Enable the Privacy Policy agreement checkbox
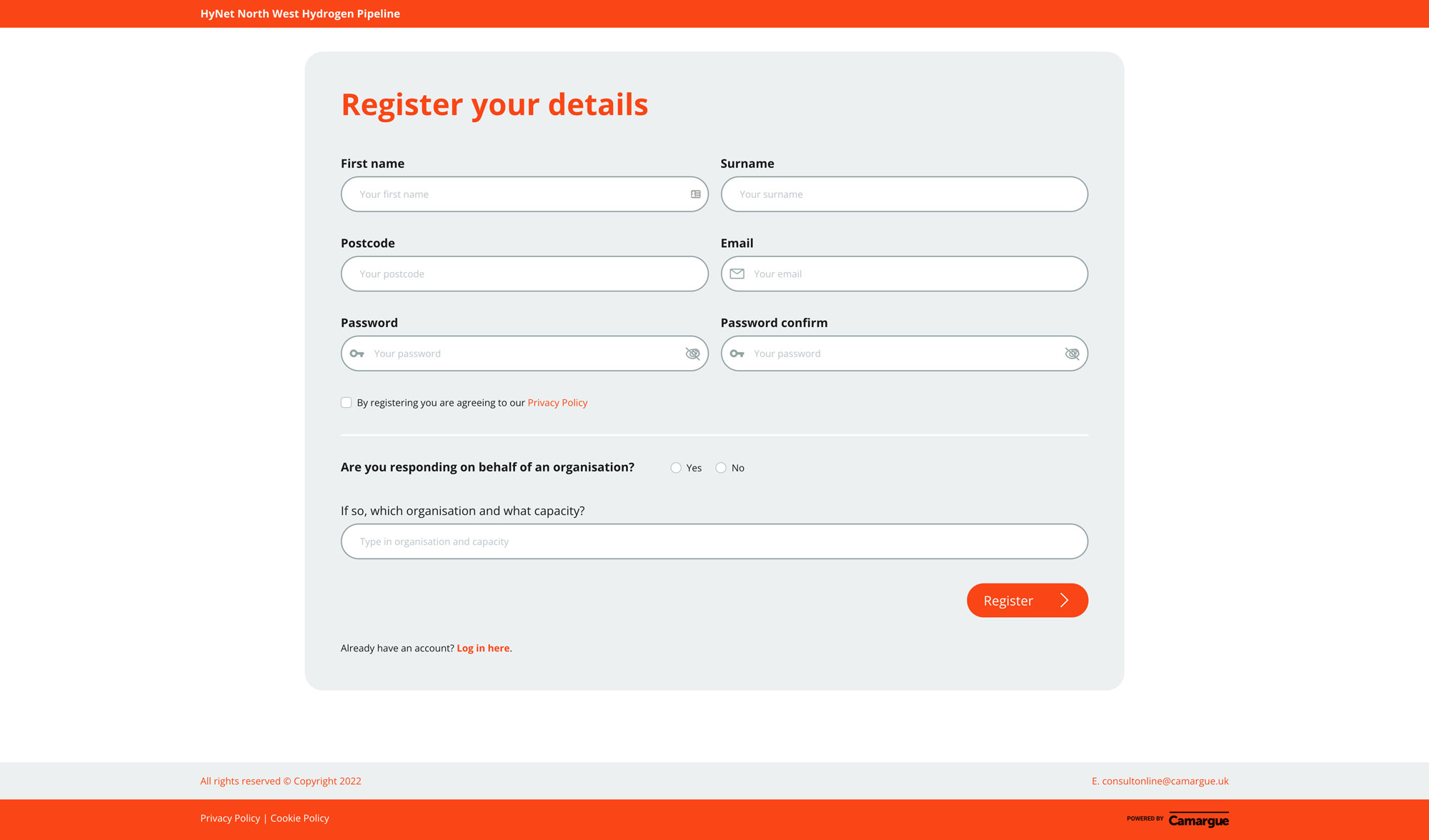Image resolution: width=1429 pixels, height=840 pixels. pos(346,402)
